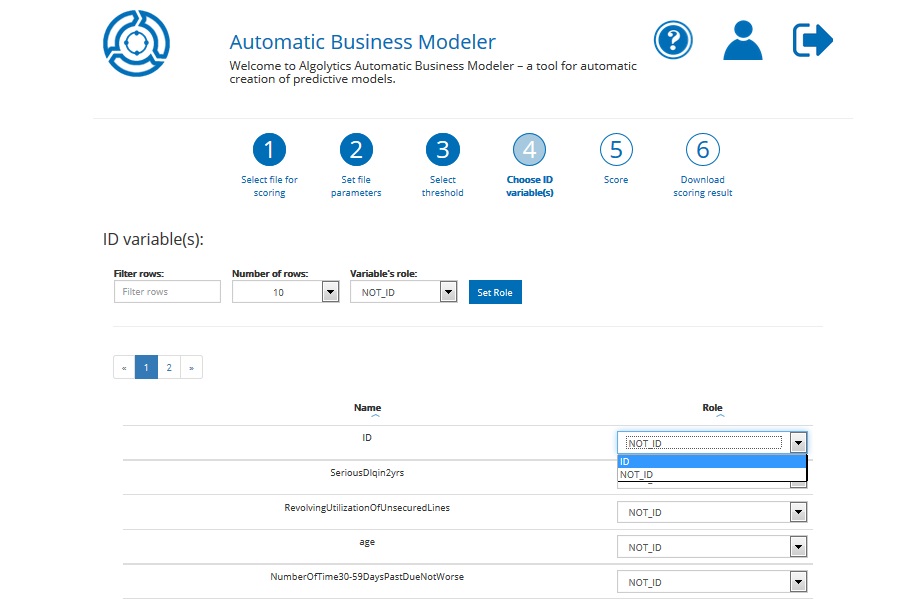Open the Variable's role dropdown
Viewport: 915px width, 603px height.
403,292
